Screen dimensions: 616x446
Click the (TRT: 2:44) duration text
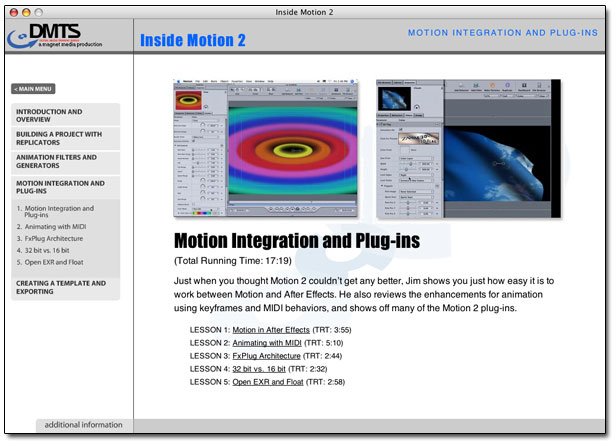pyautogui.click(x=323, y=356)
